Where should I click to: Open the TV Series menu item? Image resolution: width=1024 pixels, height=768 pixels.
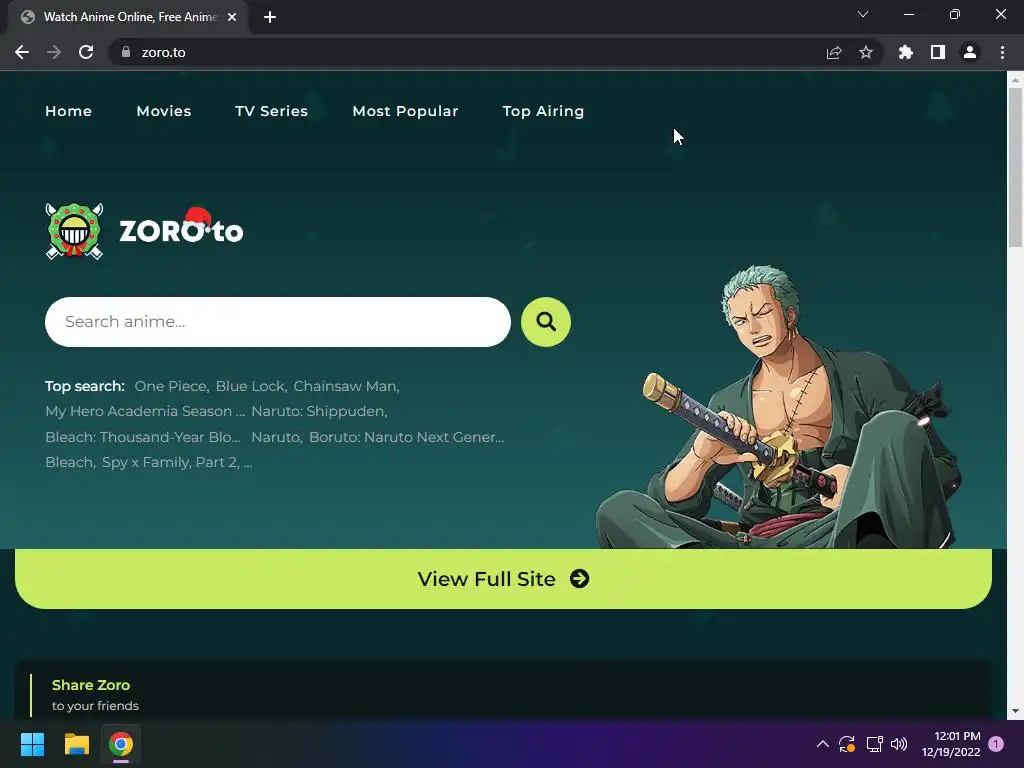tap(272, 111)
